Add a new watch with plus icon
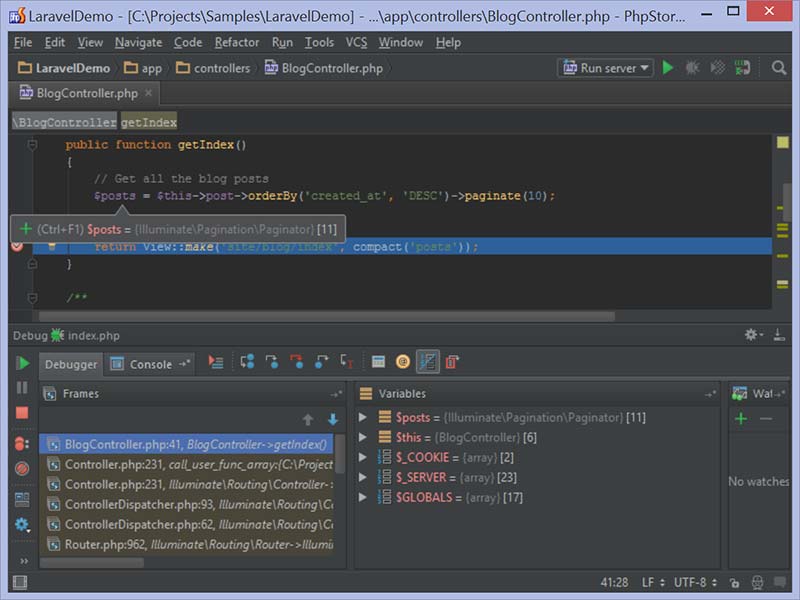 741,419
